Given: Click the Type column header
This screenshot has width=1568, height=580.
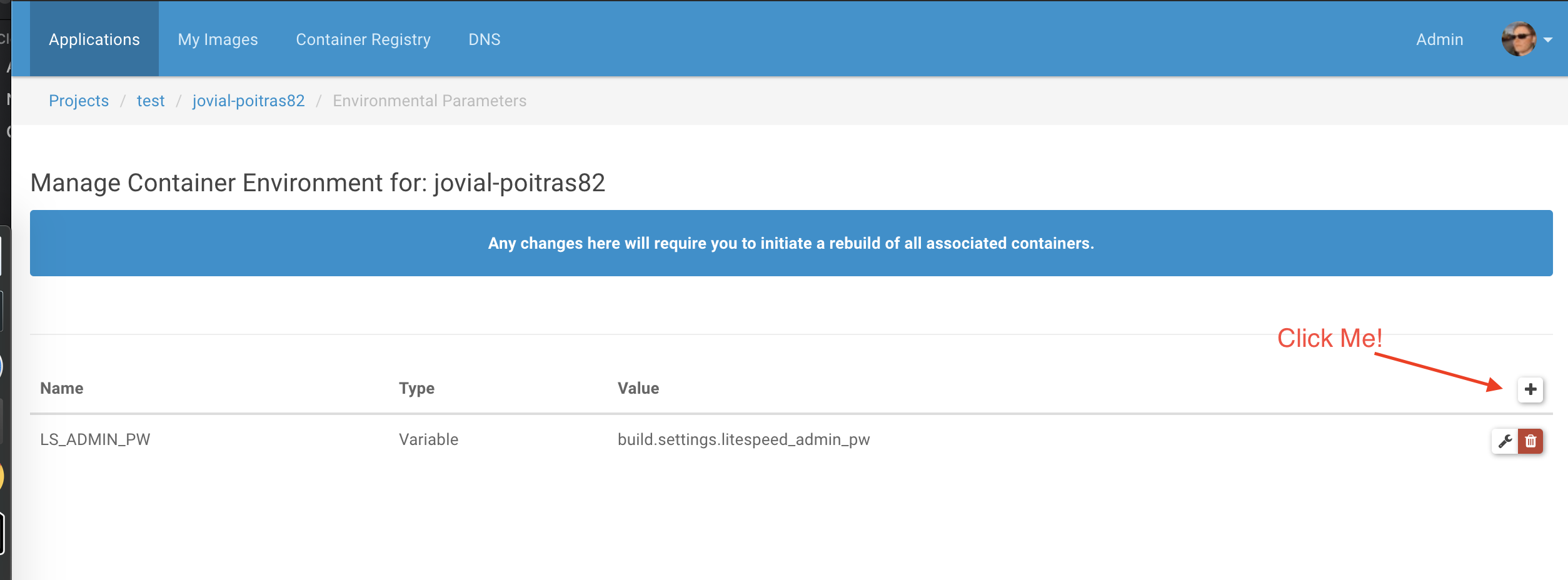Looking at the screenshot, I should point(417,388).
